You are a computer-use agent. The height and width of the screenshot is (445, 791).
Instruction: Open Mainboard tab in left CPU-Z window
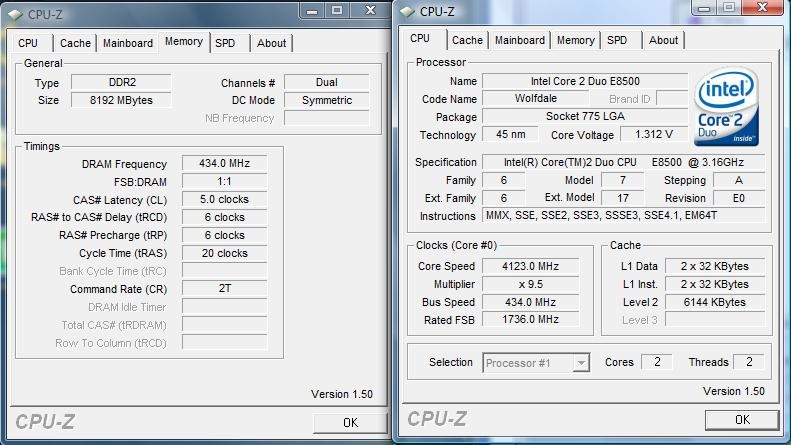(x=128, y=43)
